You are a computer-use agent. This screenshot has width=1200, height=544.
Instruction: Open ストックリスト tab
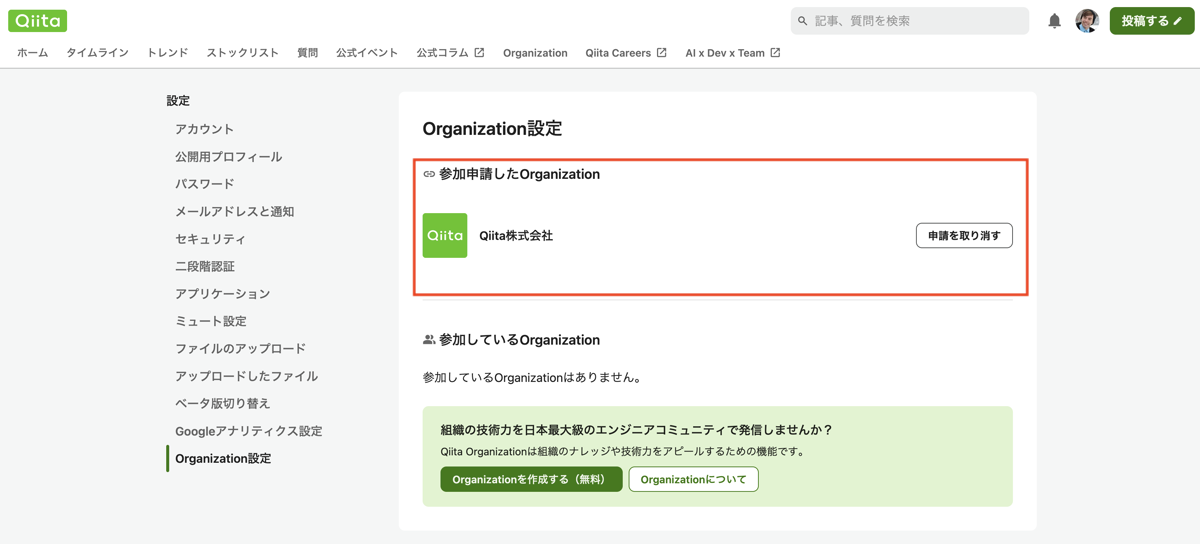[242, 53]
